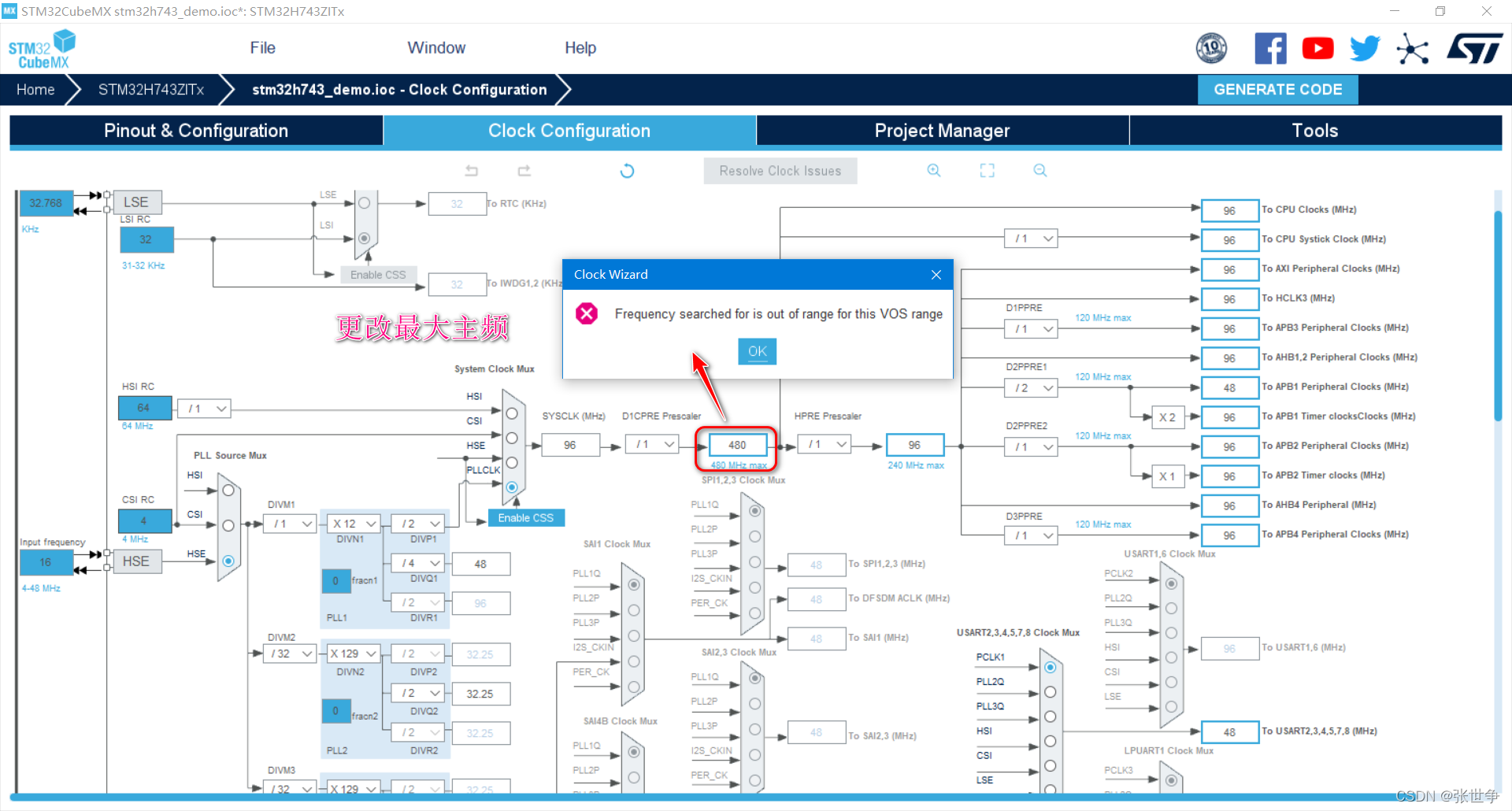Zoom out of the clock tree
Screen dimensions: 1512x811
pos(1040,171)
